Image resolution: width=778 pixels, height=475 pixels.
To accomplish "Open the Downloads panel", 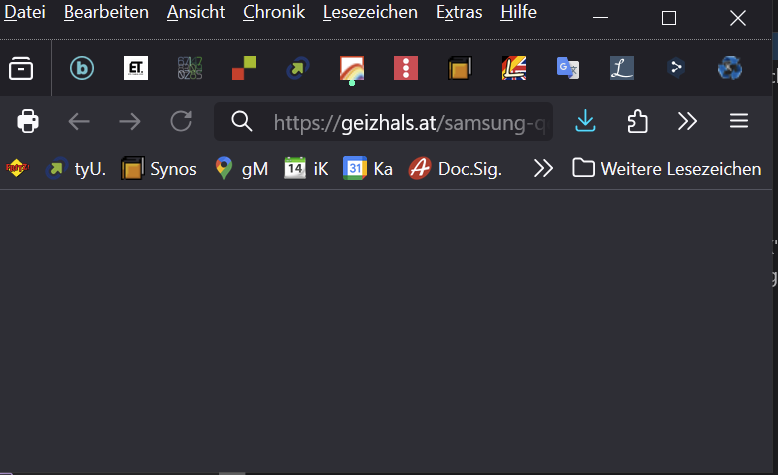I will click(x=586, y=122).
